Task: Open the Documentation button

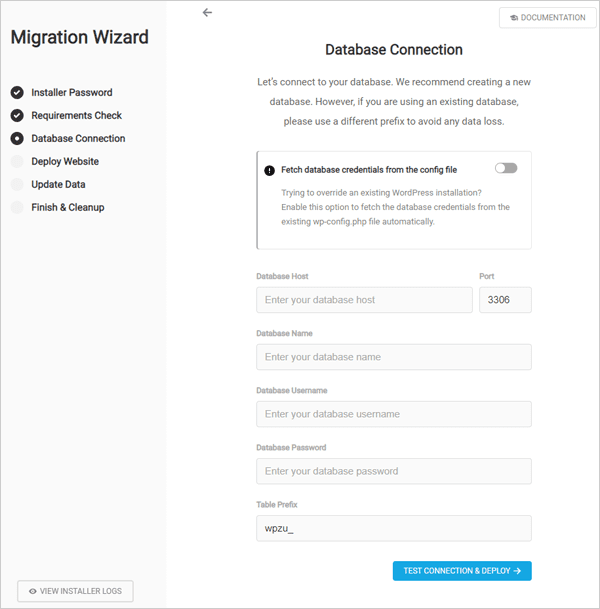Action: (x=548, y=17)
